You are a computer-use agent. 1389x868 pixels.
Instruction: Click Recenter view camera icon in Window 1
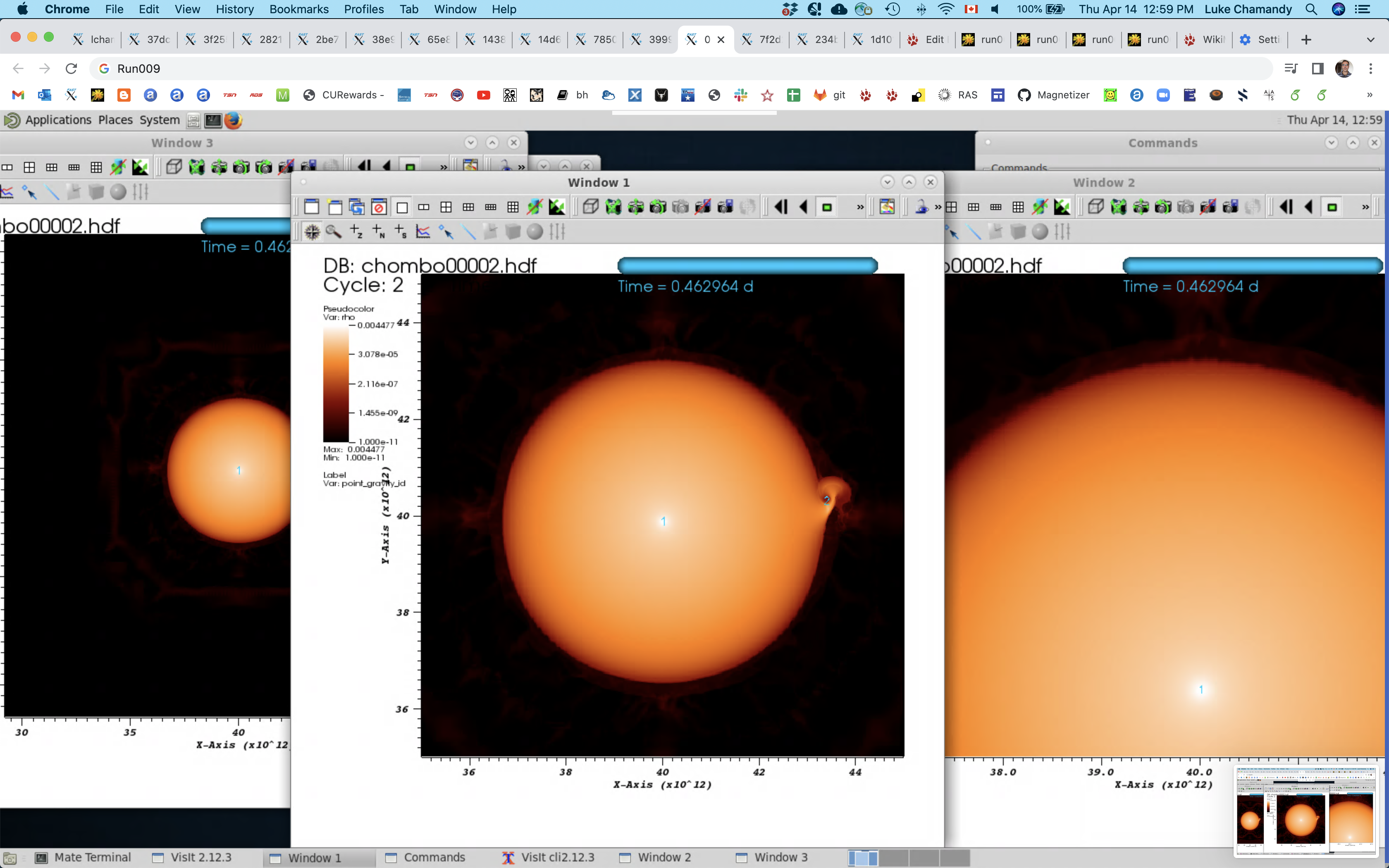[x=635, y=207]
